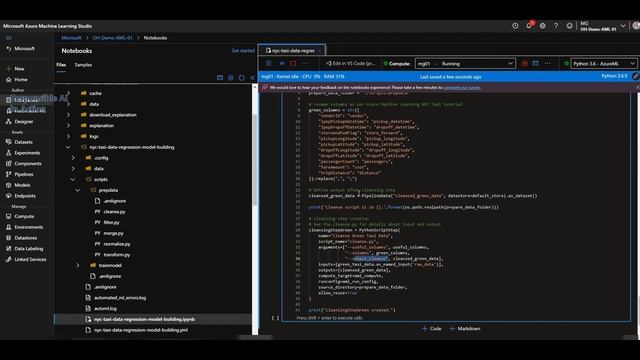This screenshot has height=360, width=640.
Task: Collapse nyc-taxi-data-regression-model-building folder
Action: point(68,147)
